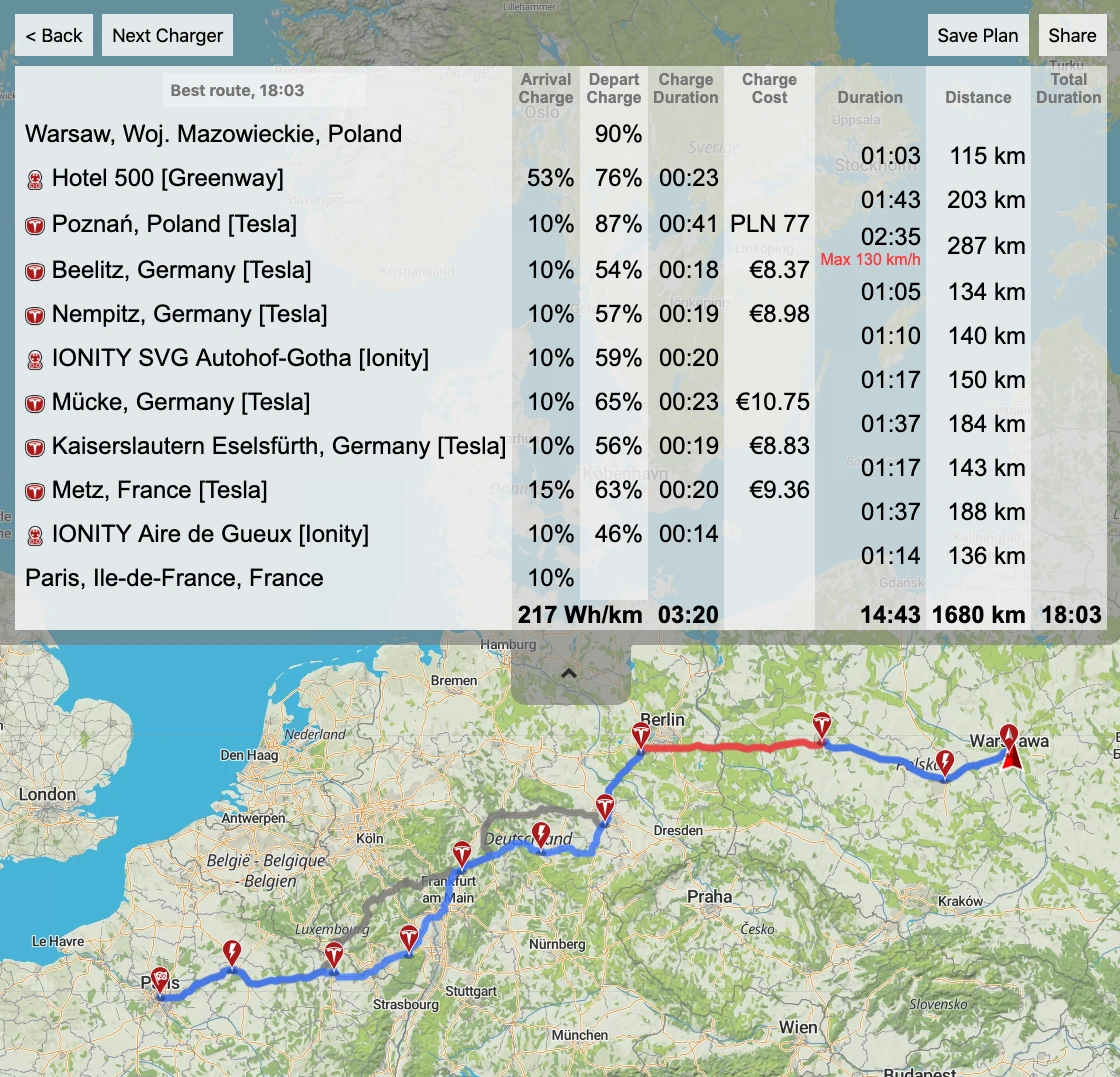Image resolution: width=1120 pixels, height=1077 pixels.
Task: Share this route plan
Action: coord(1072,35)
